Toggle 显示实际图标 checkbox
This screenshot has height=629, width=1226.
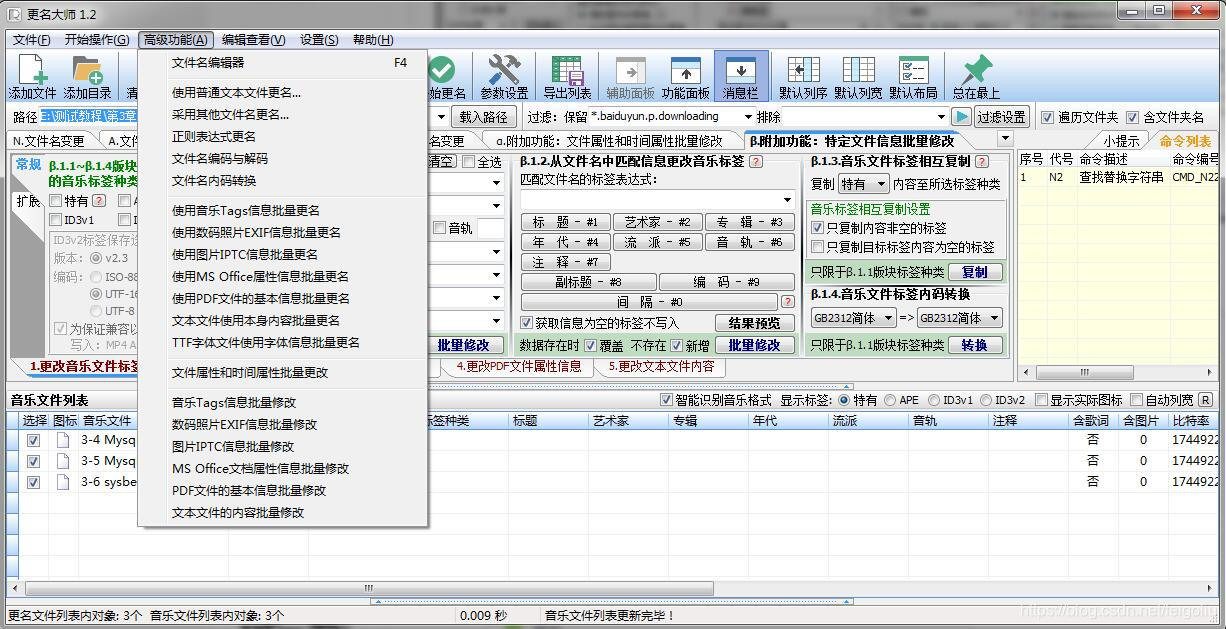pyautogui.click(x=1042, y=400)
